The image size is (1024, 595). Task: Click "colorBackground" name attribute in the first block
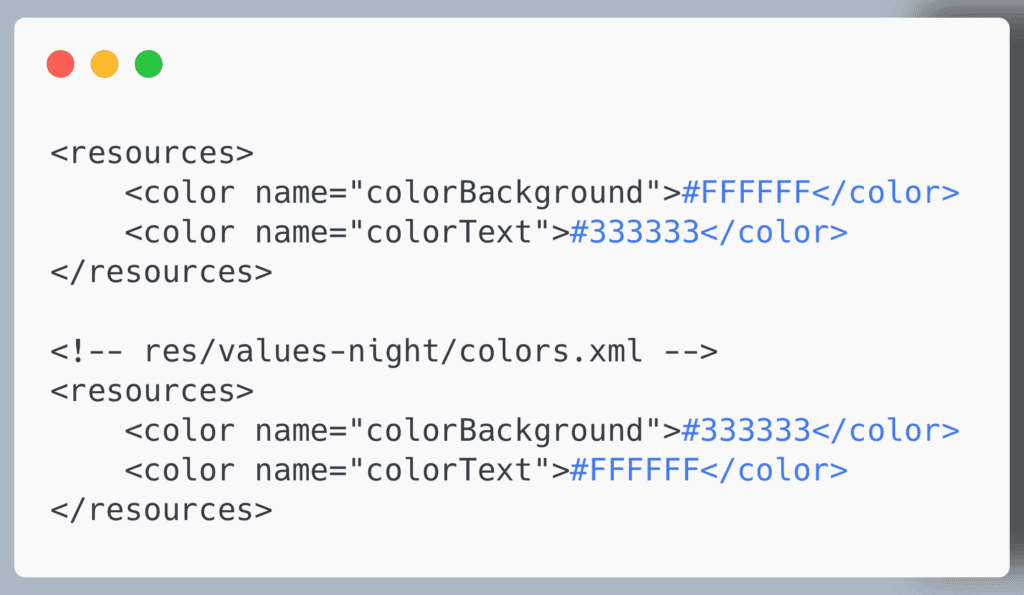tap(505, 193)
